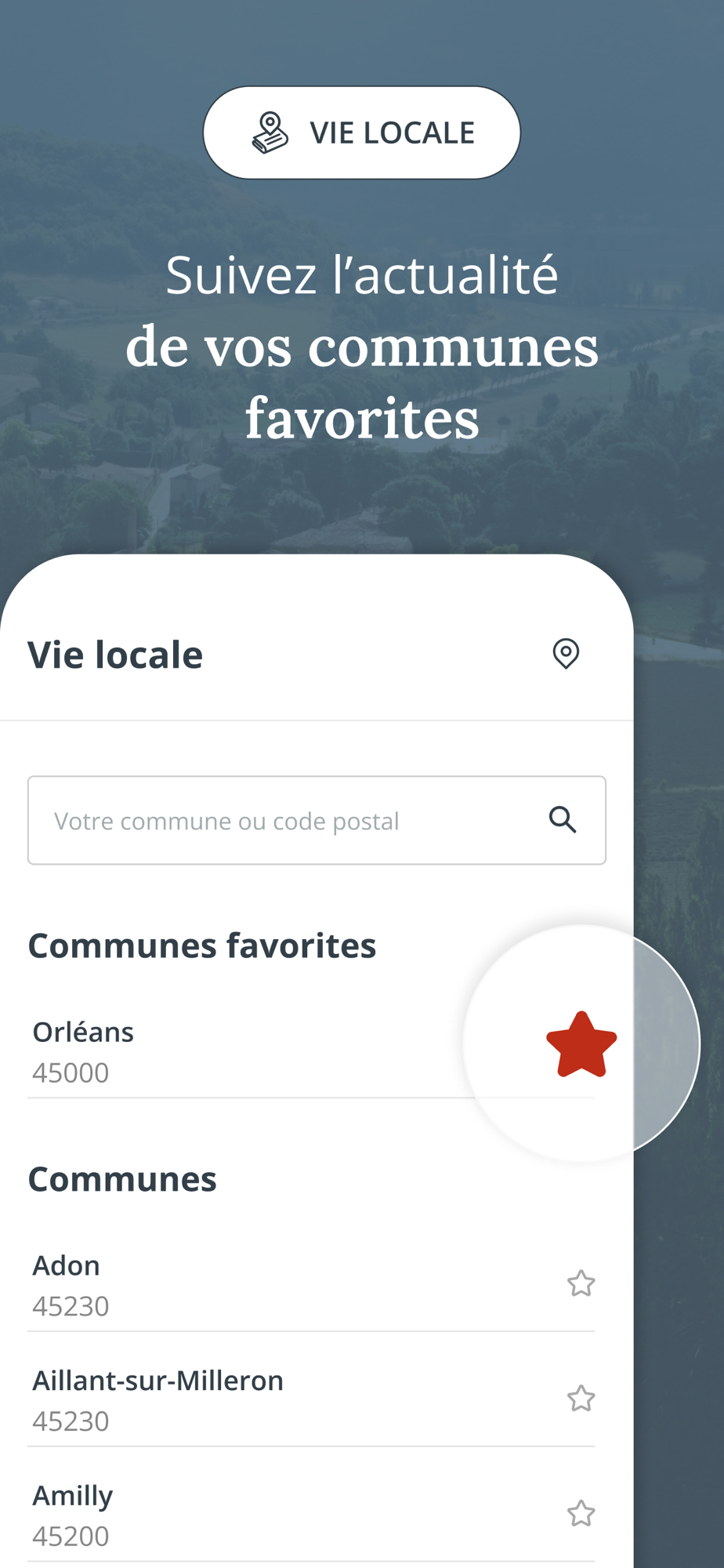Click the magnifying glass search icon
The image size is (724, 1568).
(563, 820)
